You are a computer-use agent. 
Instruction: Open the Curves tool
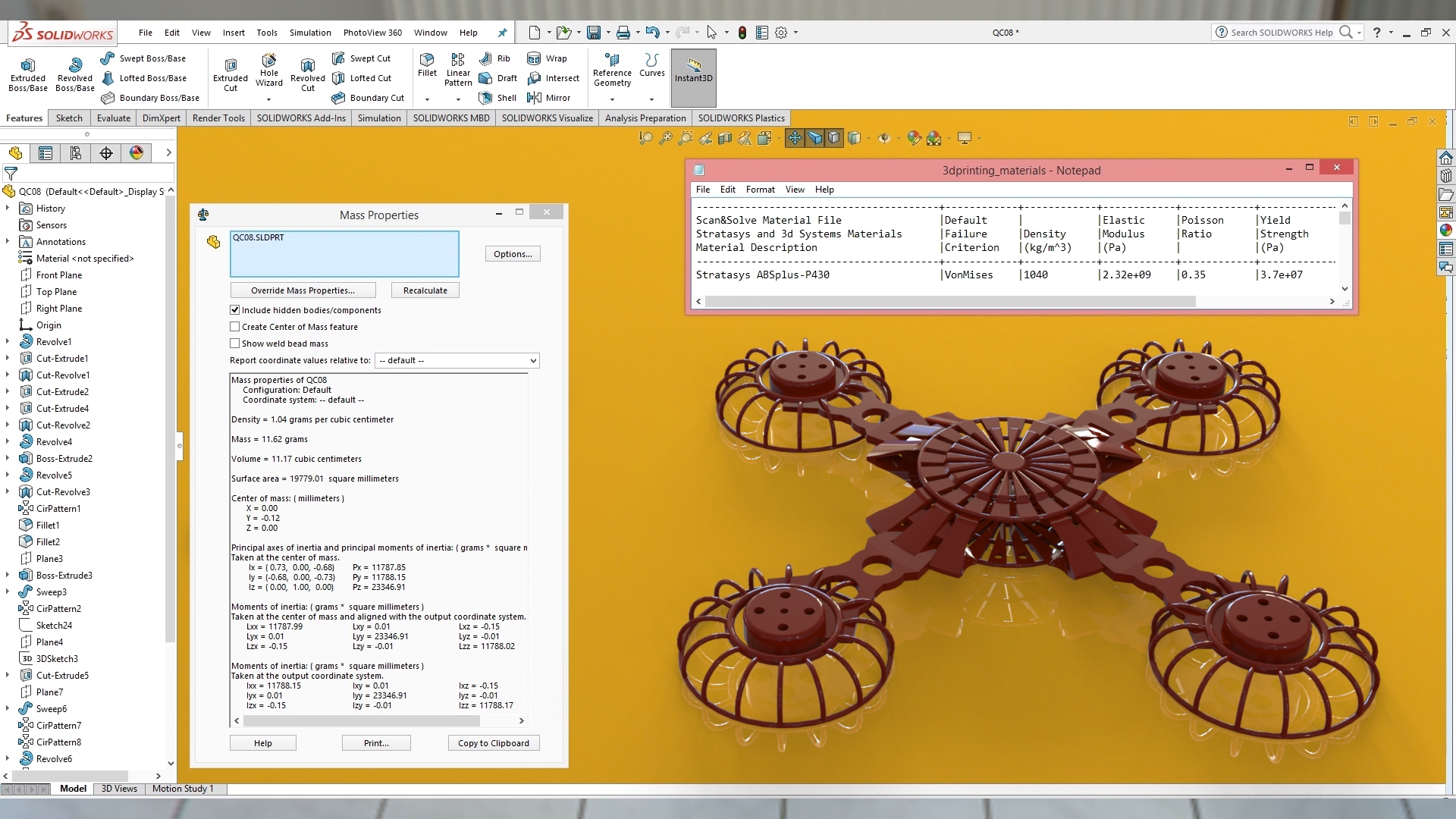tap(651, 65)
